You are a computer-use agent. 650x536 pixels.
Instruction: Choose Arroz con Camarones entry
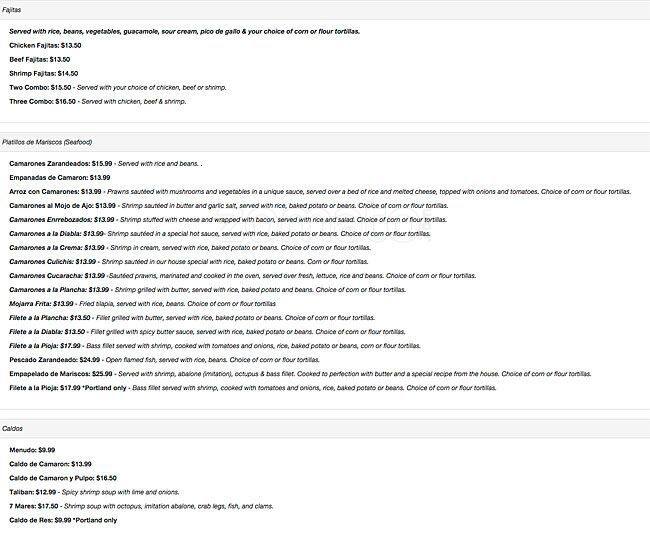(56, 191)
